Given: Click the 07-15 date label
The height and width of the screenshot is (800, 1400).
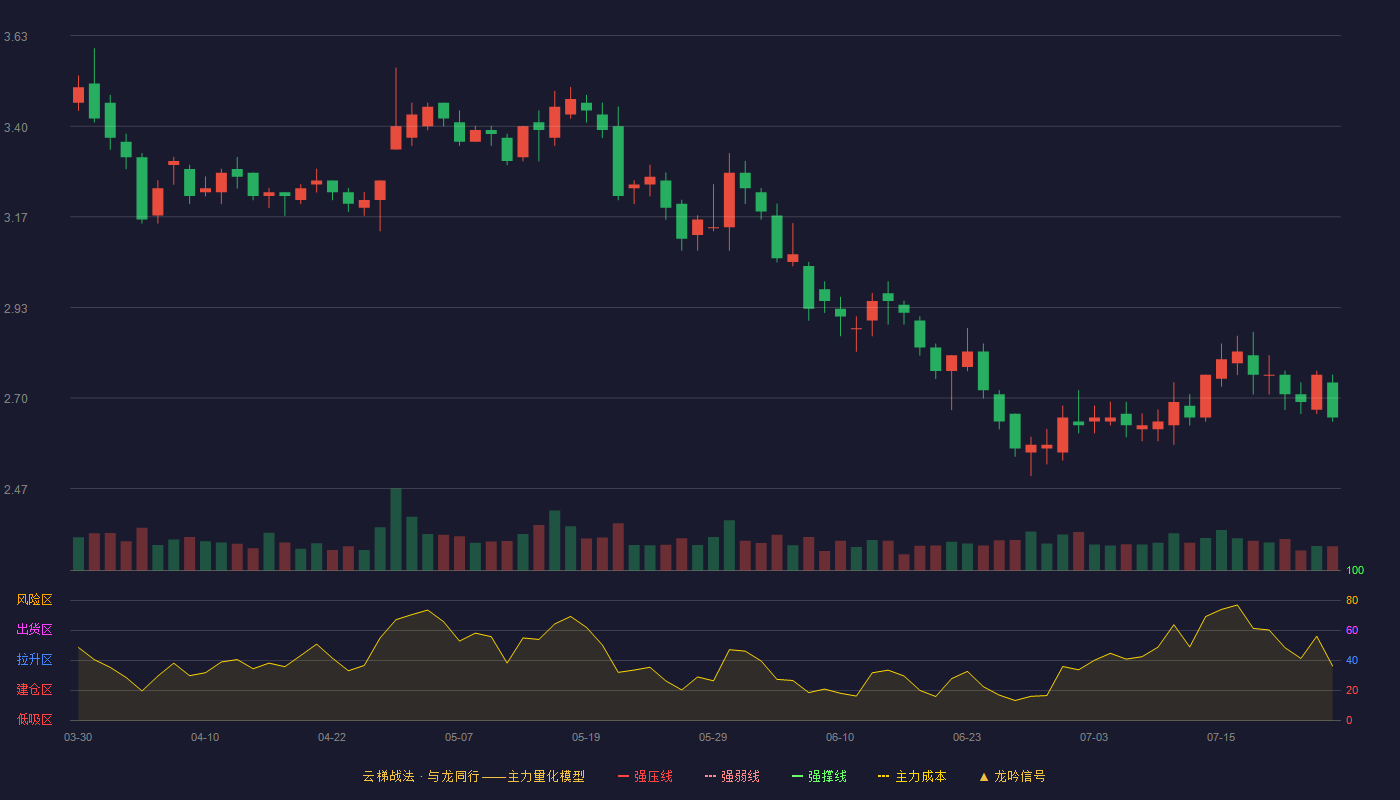Looking at the screenshot, I should point(1221,737).
